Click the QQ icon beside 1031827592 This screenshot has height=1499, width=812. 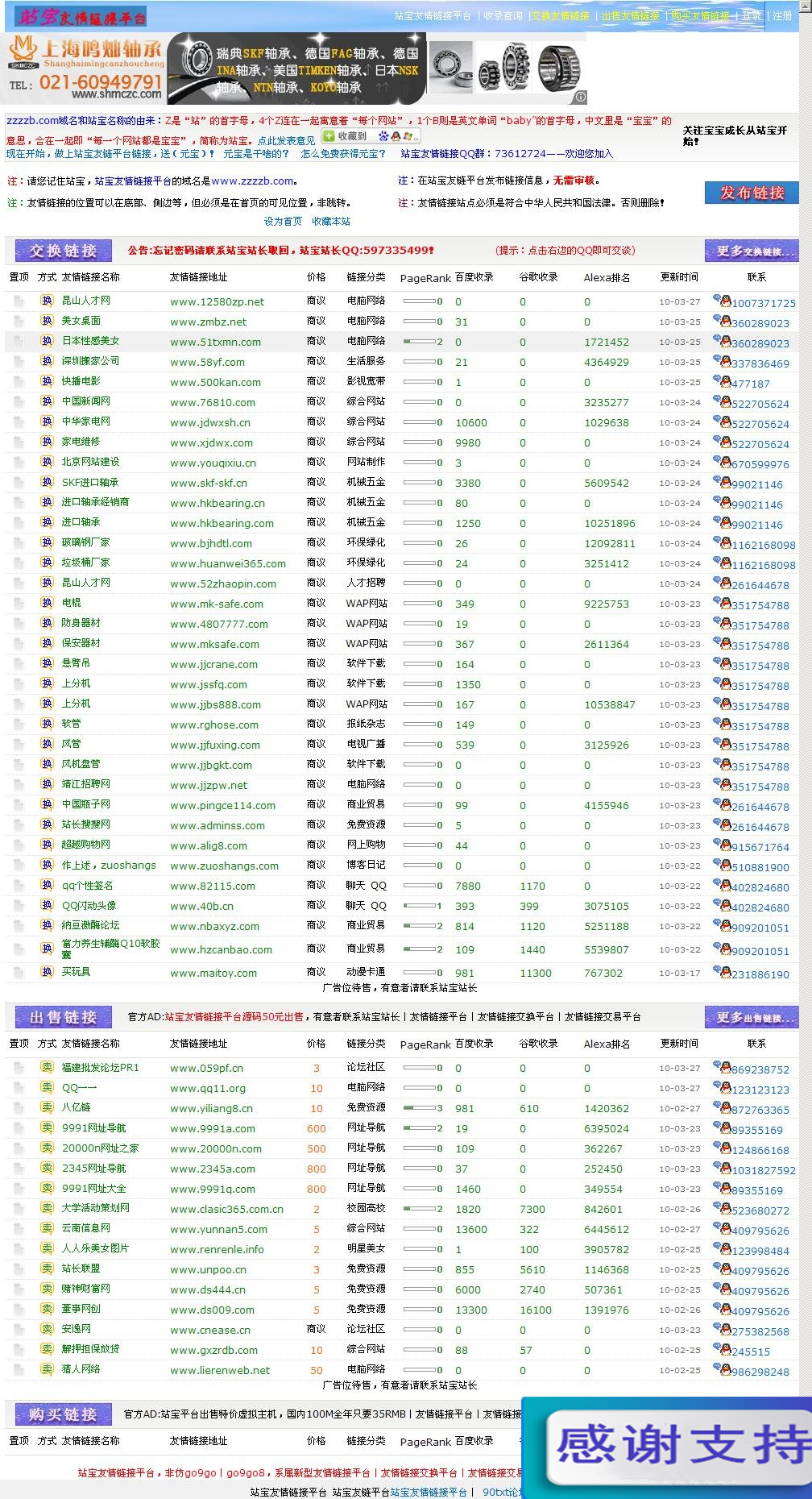tap(722, 1168)
